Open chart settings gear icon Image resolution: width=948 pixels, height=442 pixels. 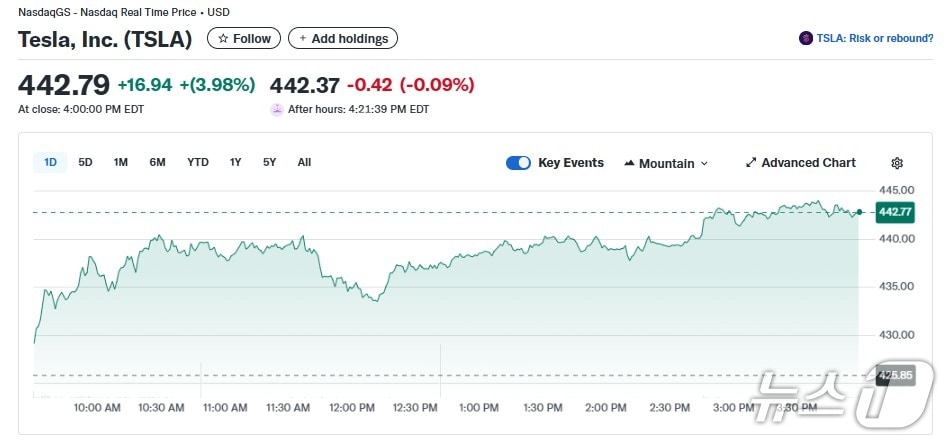tap(897, 163)
